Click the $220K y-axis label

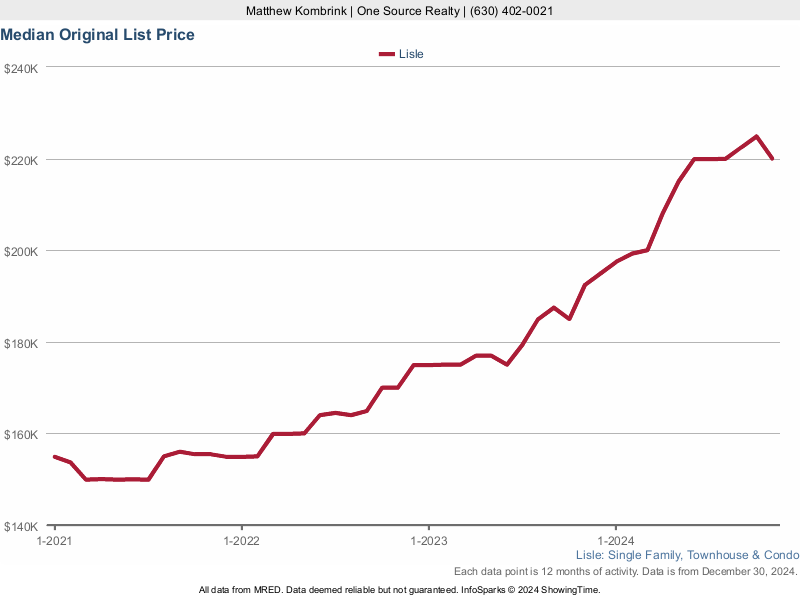click(x=21, y=160)
